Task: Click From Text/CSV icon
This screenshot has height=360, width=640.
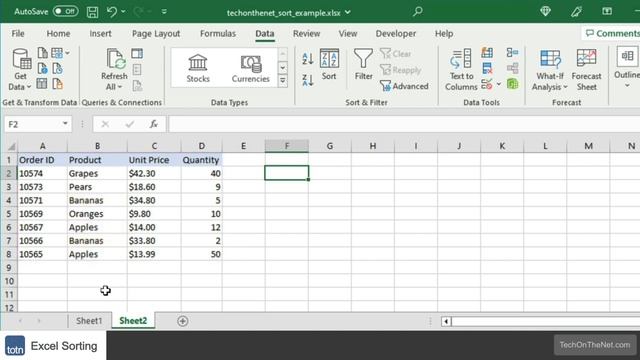Action: (42, 53)
